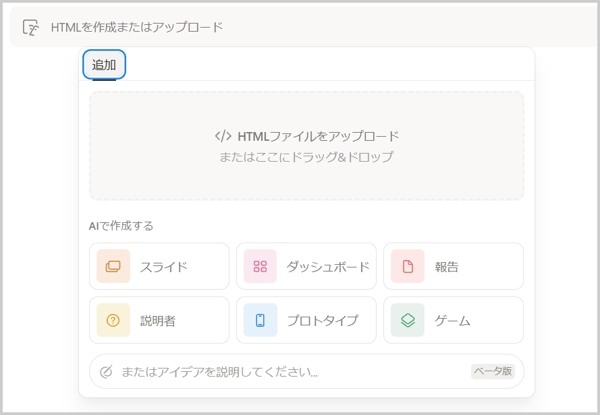Click the HTMLを作成またはアップロード block header
Screen dimensions: 600x415
(x=305, y=28)
